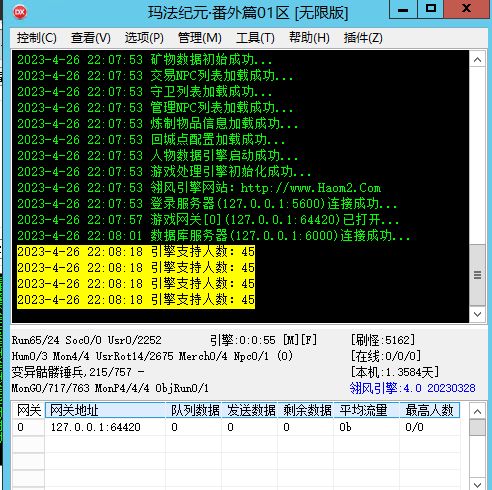
Task: Maximize the 玛法纪元 window
Action: [x=431, y=9]
